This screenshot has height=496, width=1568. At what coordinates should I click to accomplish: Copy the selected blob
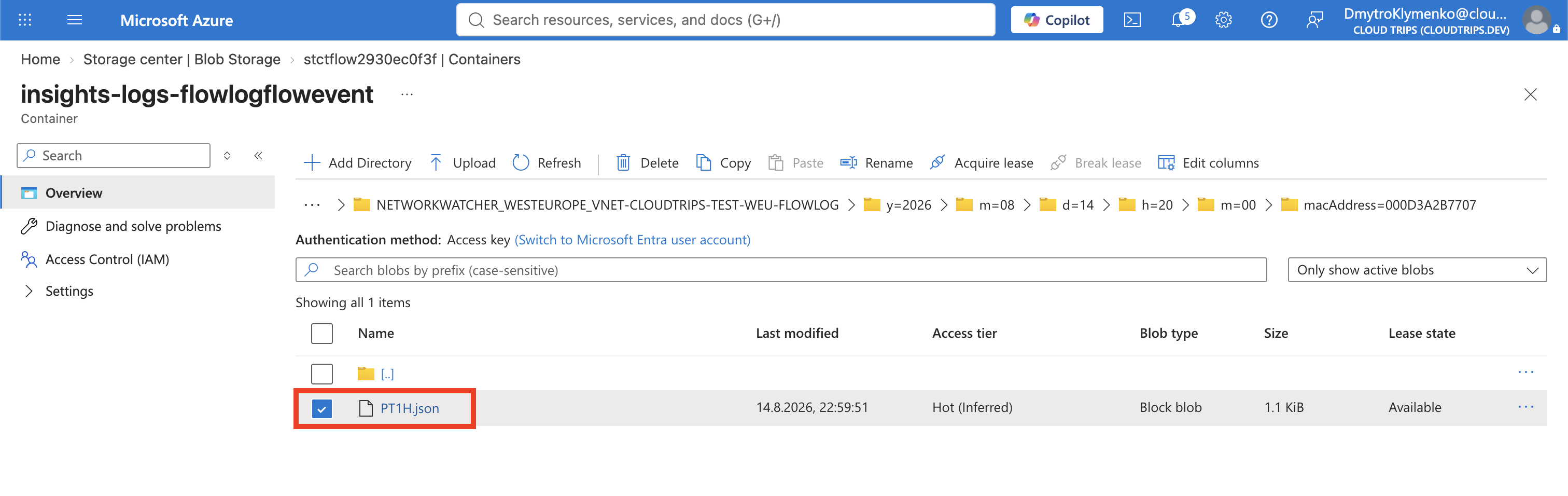[723, 163]
